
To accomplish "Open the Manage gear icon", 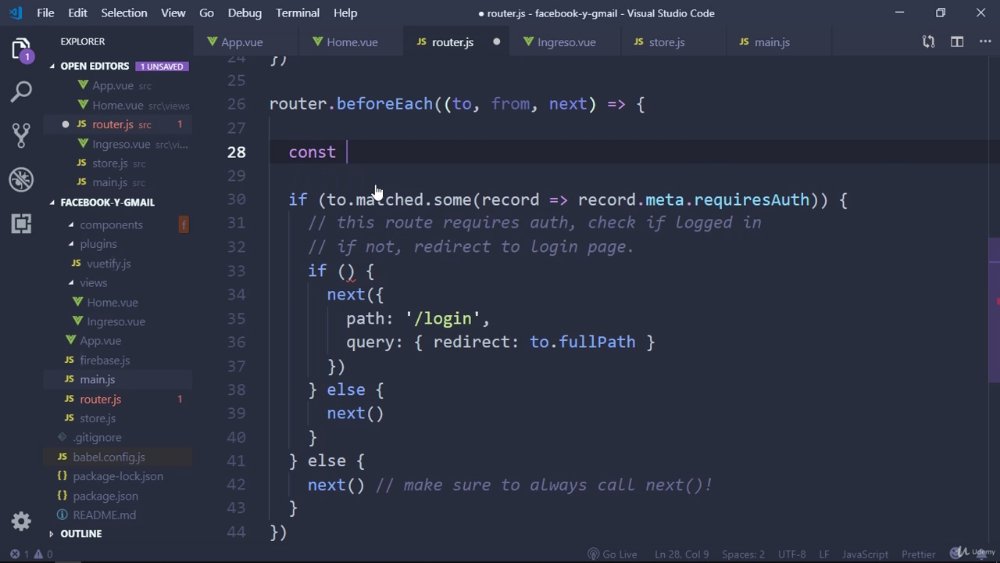I will [x=21, y=521].
